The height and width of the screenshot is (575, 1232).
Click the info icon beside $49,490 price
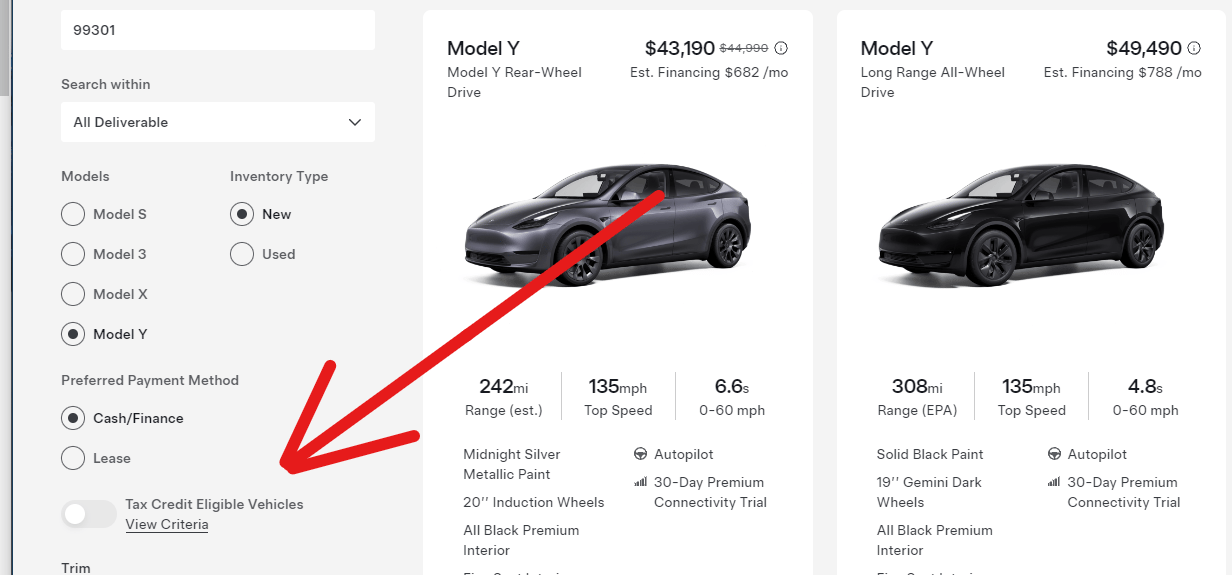1194,48
